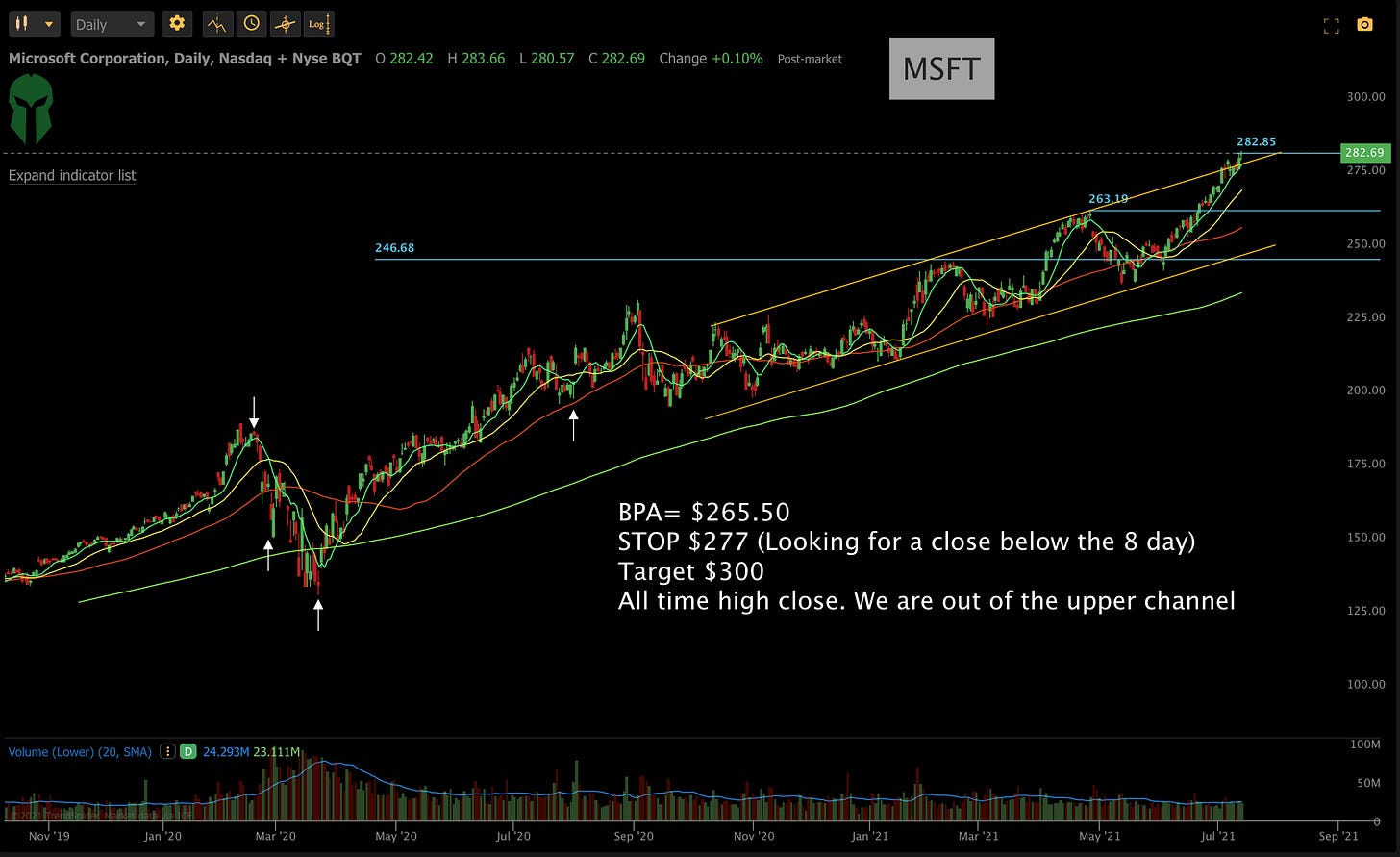Click the green D badge beside Volume
The height and width of the screenshot is (857, 1400).
coord(188,752)
